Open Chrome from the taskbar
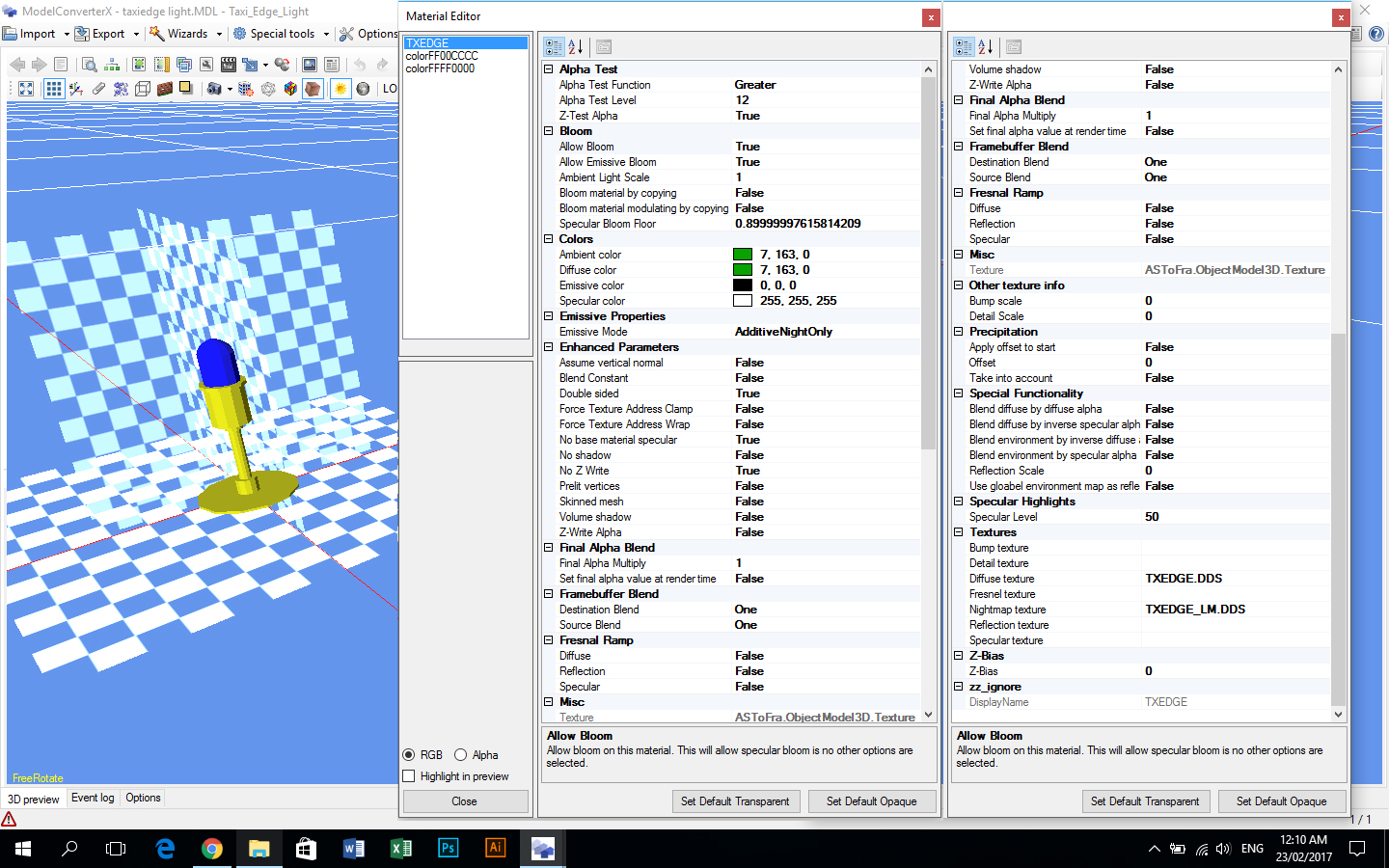 211,849
